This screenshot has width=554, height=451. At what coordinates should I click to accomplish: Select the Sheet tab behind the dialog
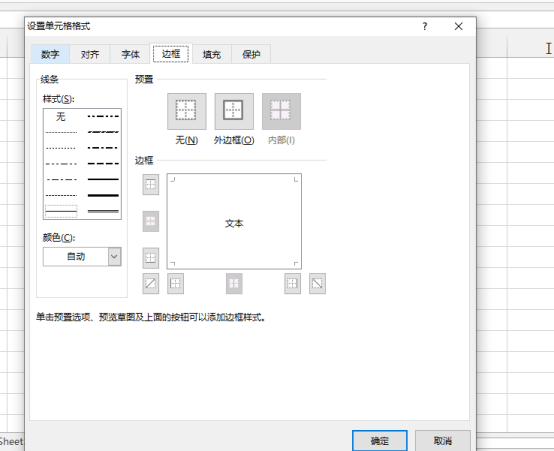coord(11,441)
